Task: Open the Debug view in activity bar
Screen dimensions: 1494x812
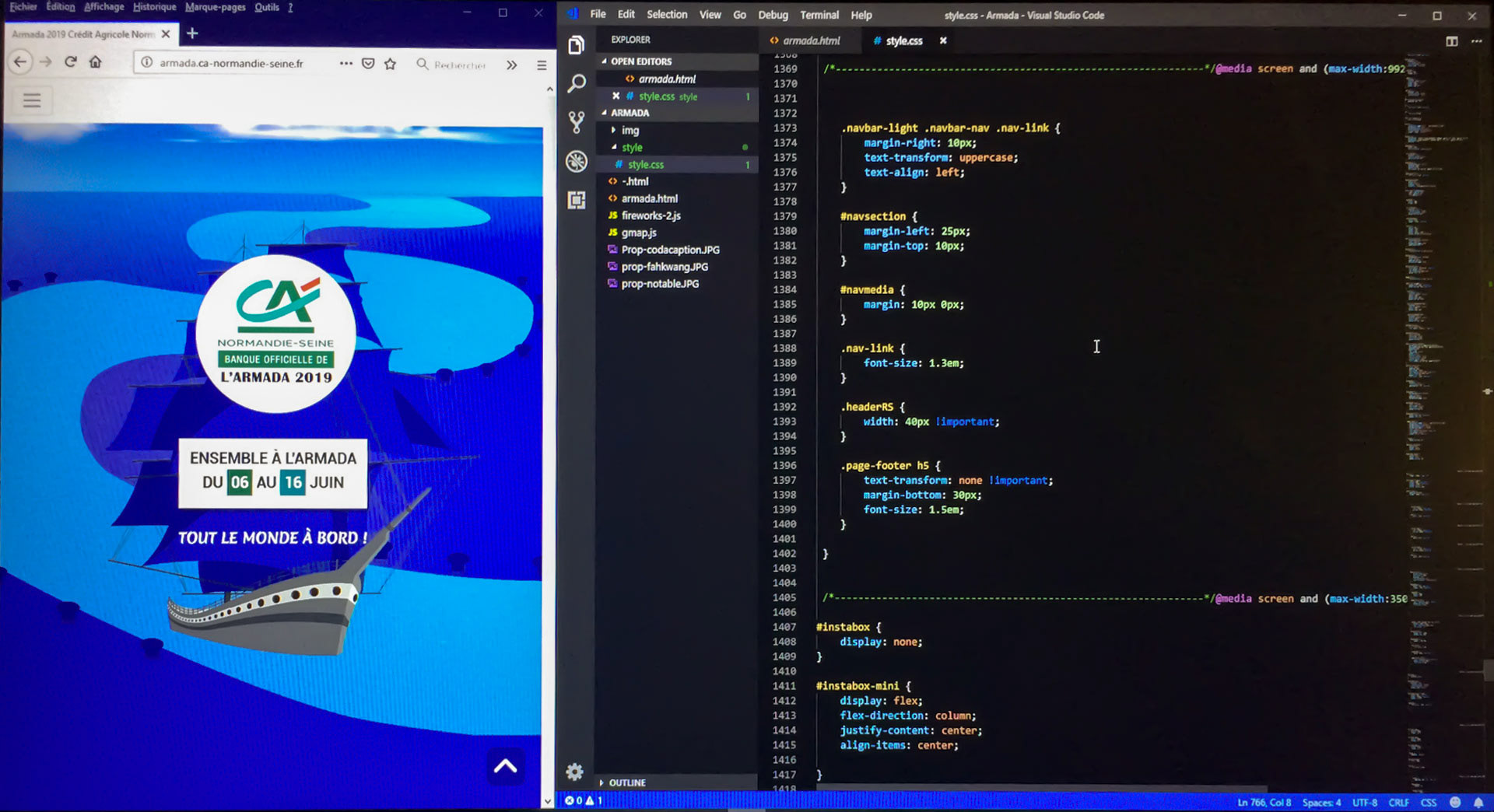Action: 576,161
